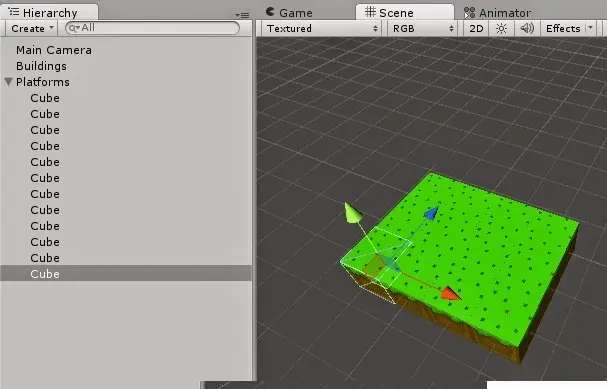The width and height of the screenshot is (607, 389).
Task: Toggle scene audio with the speaker icon
Action: 526,29
